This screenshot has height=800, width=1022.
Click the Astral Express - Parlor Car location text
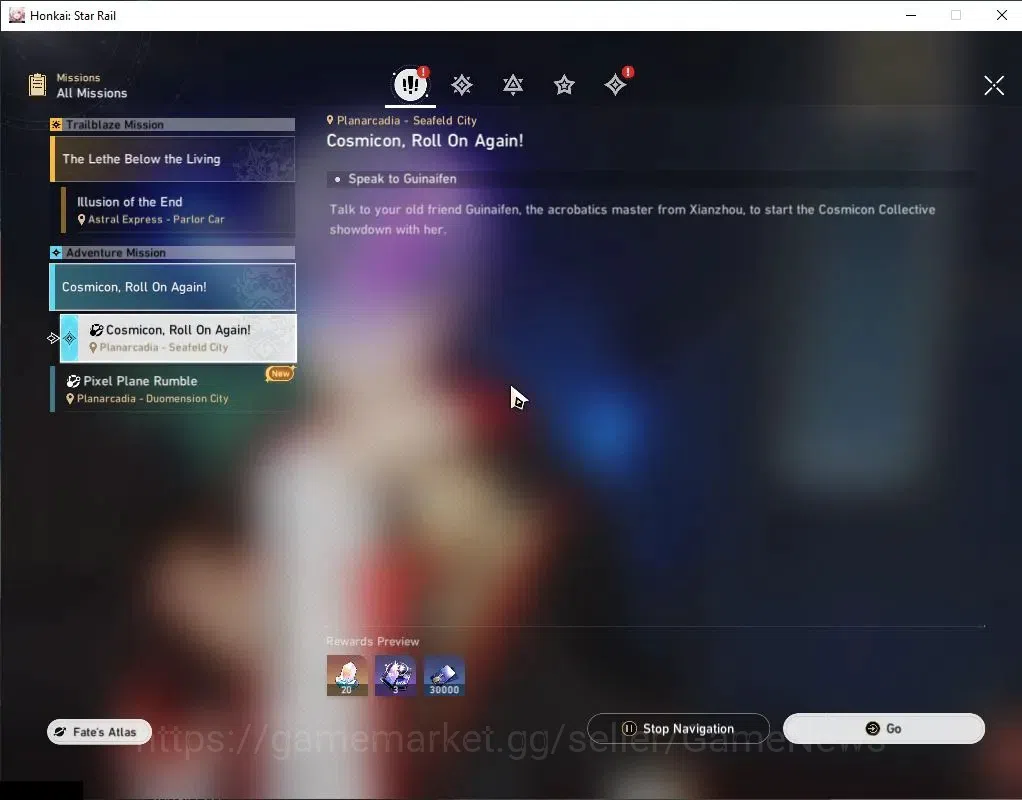156,220
